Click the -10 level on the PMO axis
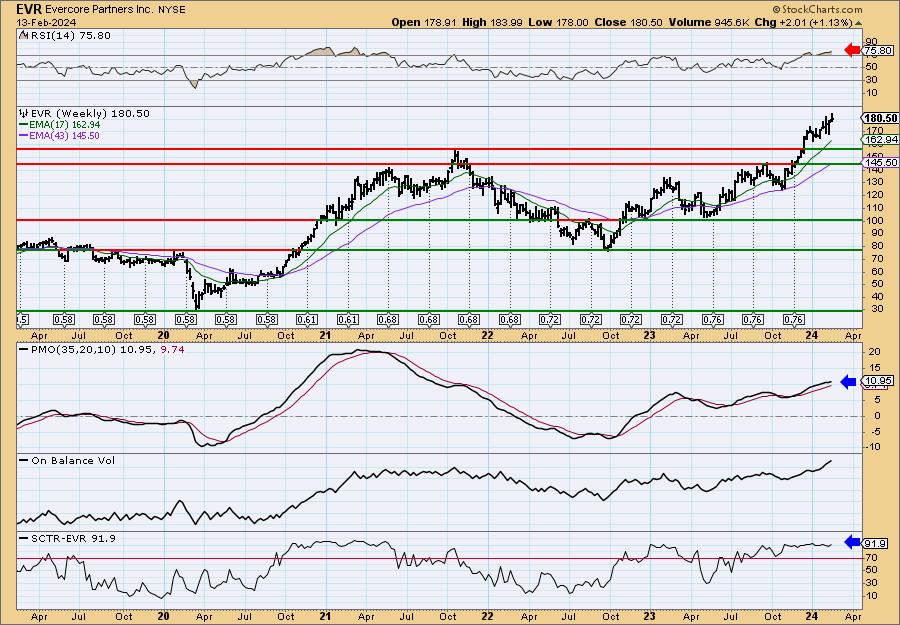The height and width of the screenshot is (625, 900). pyautogui.click(x=873, y=447)
